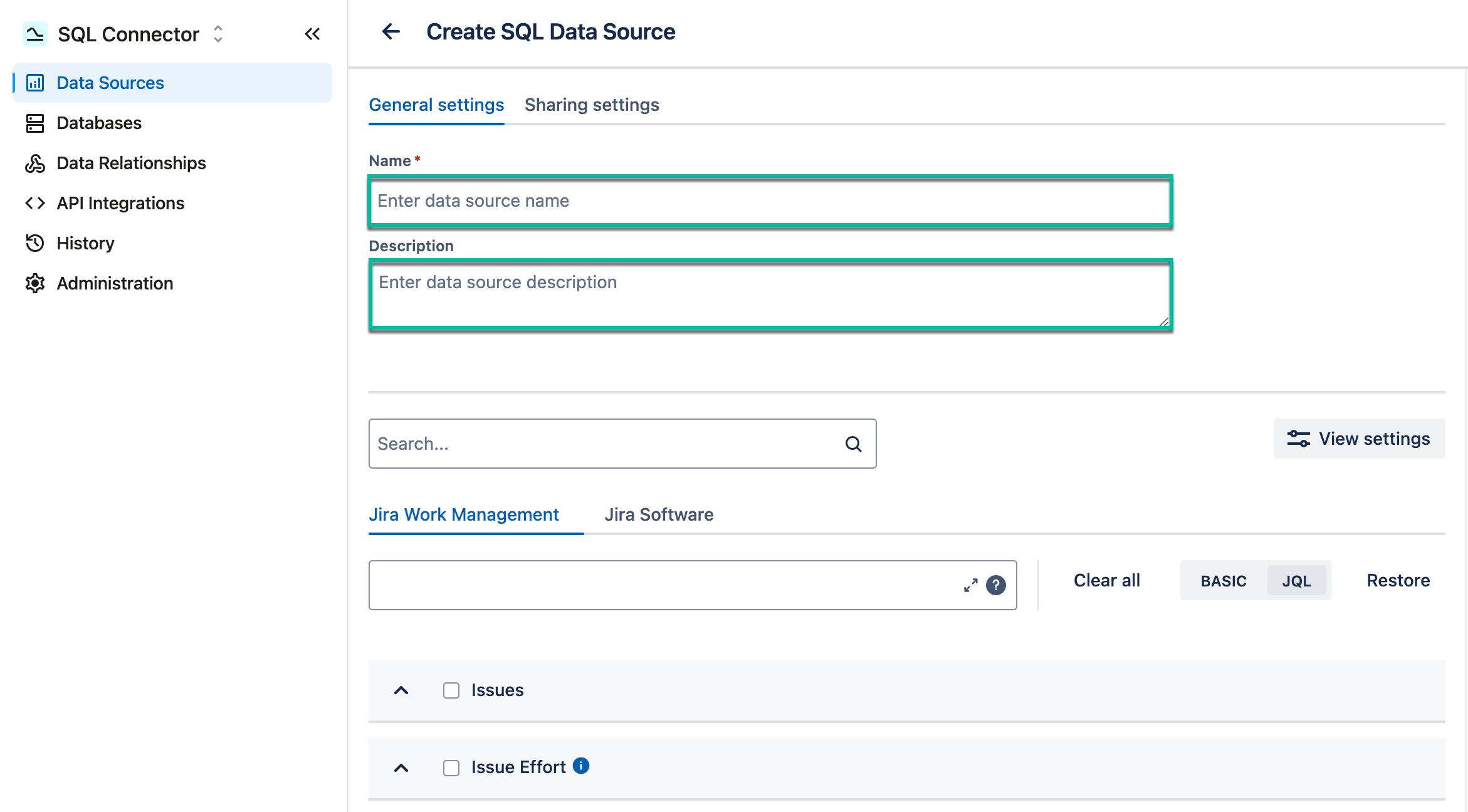Image resolution: width=1468 pixels, height=812 pixels.
Task: Expand the JQL editor to fullscreen
Action: [x=970, y=585]
